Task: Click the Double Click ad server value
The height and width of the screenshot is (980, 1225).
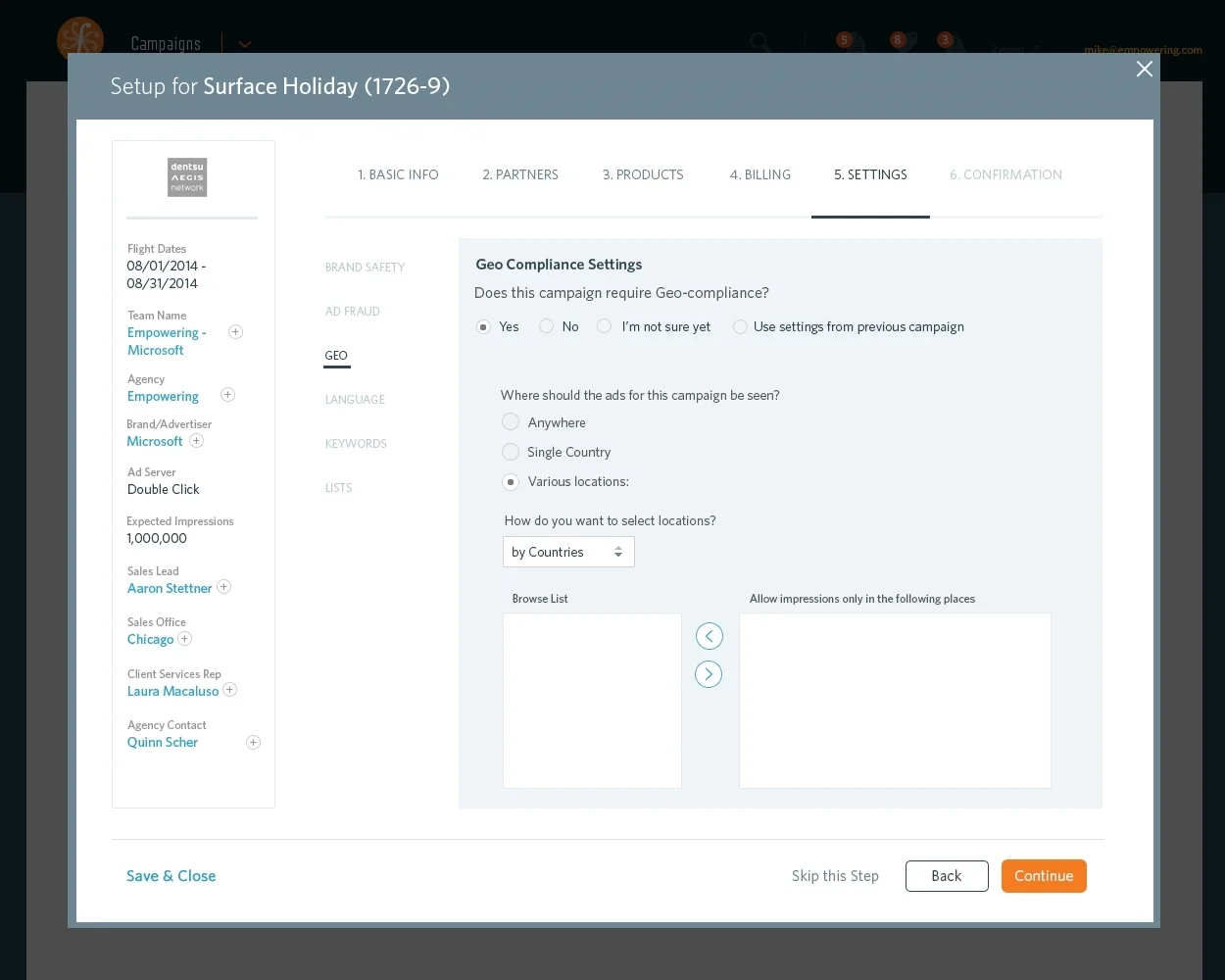Action: click(x=164, y=489)
